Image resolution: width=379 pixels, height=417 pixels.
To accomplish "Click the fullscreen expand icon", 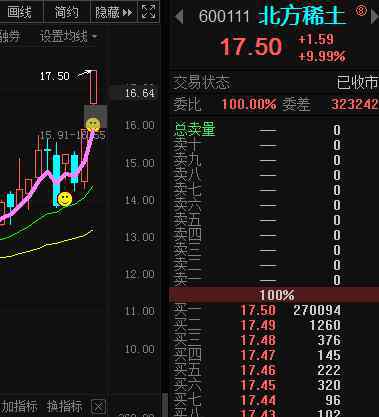I will (x=148, y=12).
